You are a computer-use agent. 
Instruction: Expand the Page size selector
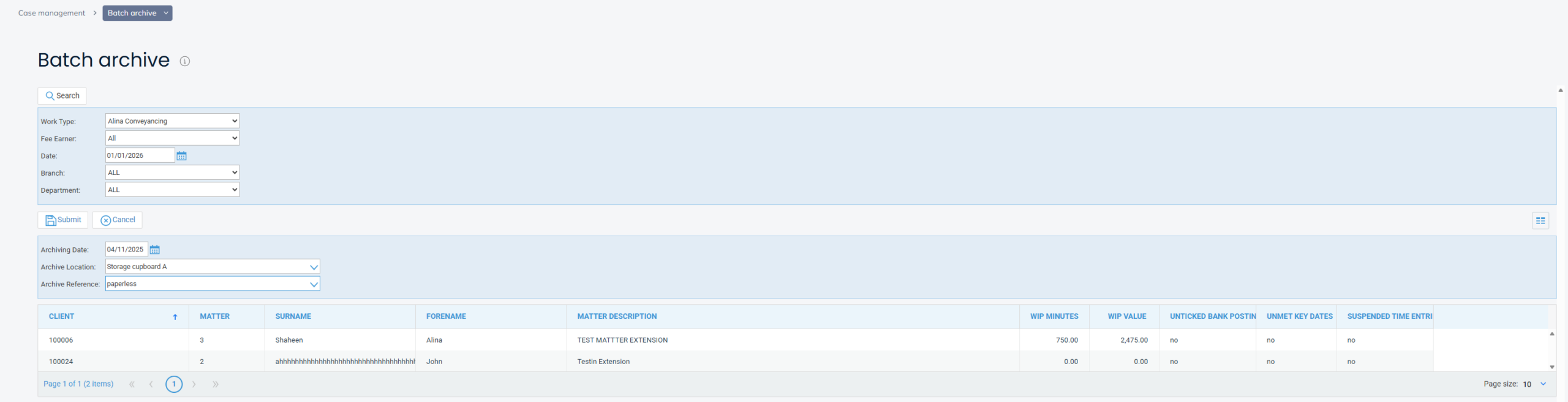(x=1542, y=384)
